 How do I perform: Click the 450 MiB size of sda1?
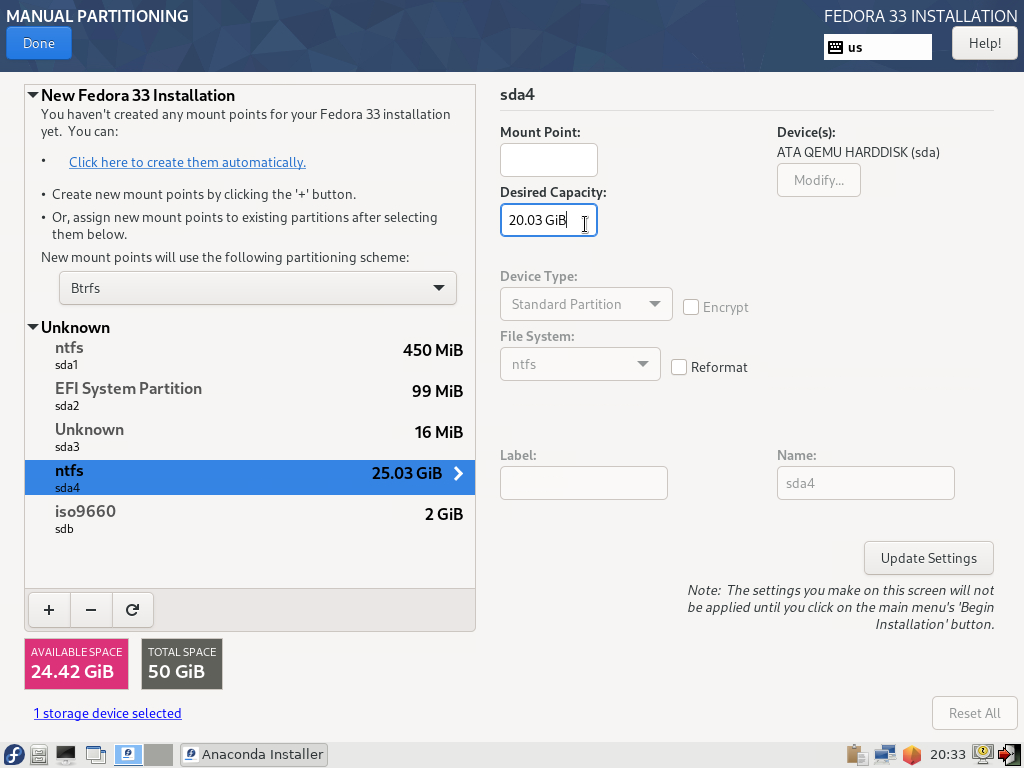(x=433, y=351)
